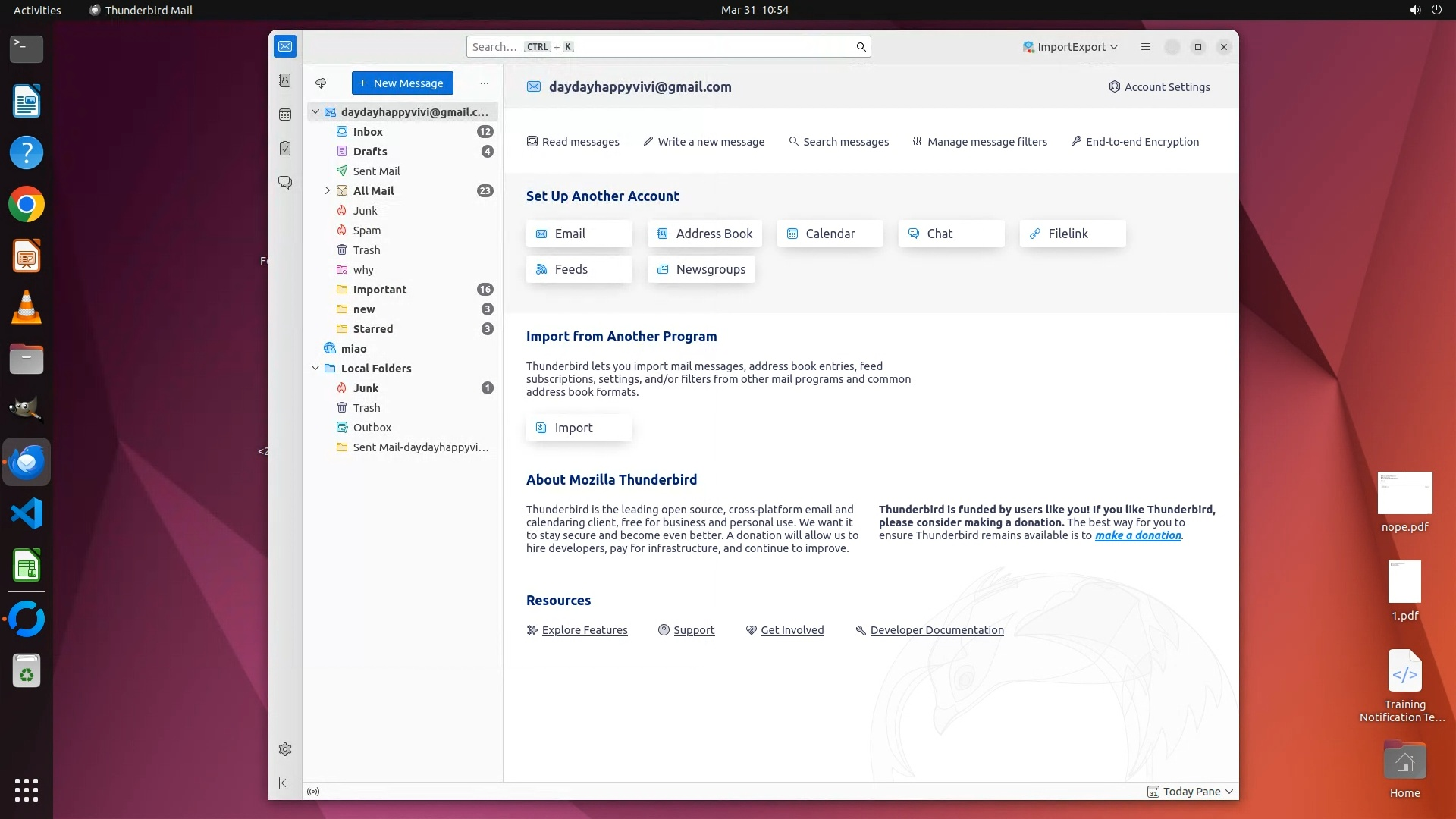Open the Calendar space in sidebar

(x=285, y=115)
